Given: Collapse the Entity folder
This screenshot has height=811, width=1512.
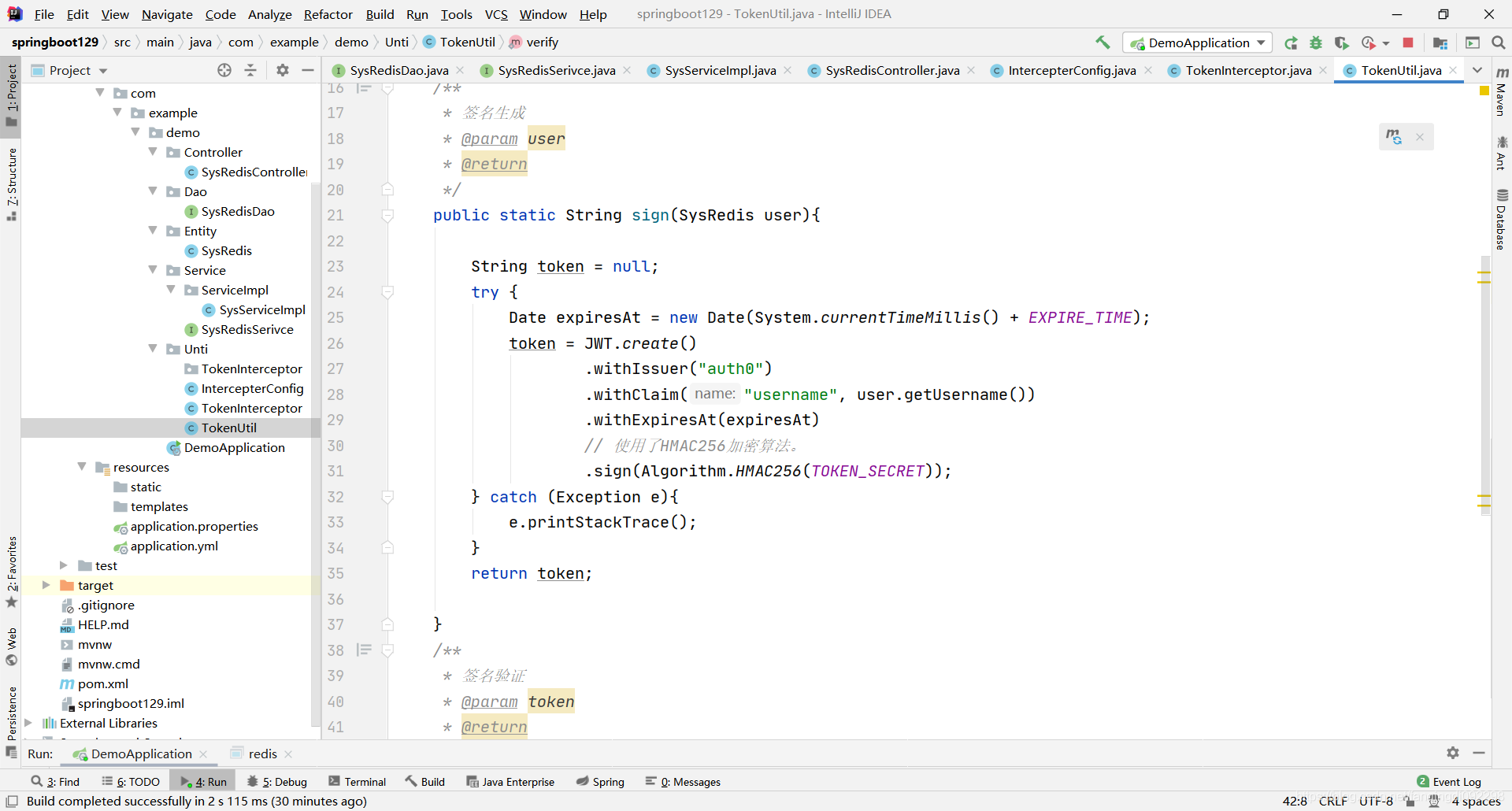Looking at the screenshot, I should coord(153,231).
